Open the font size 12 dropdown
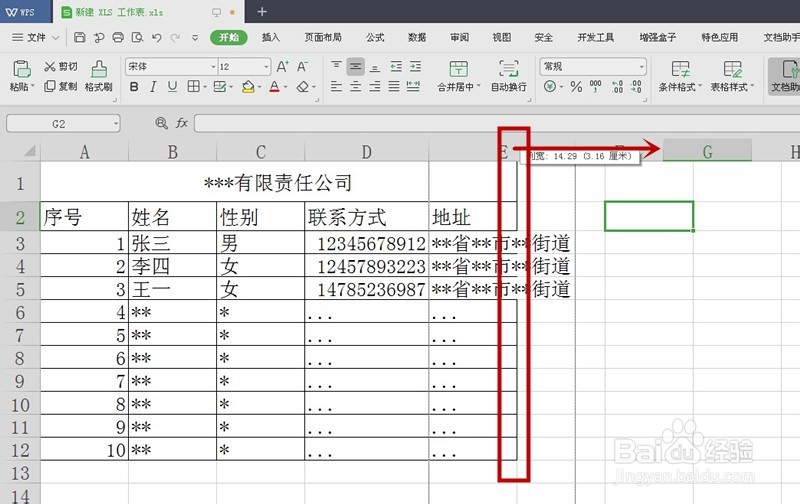Viewport: 800px width, 504px height. point(266,67)
